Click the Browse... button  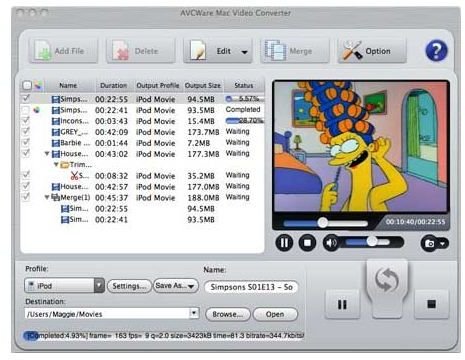pos(228,314)
